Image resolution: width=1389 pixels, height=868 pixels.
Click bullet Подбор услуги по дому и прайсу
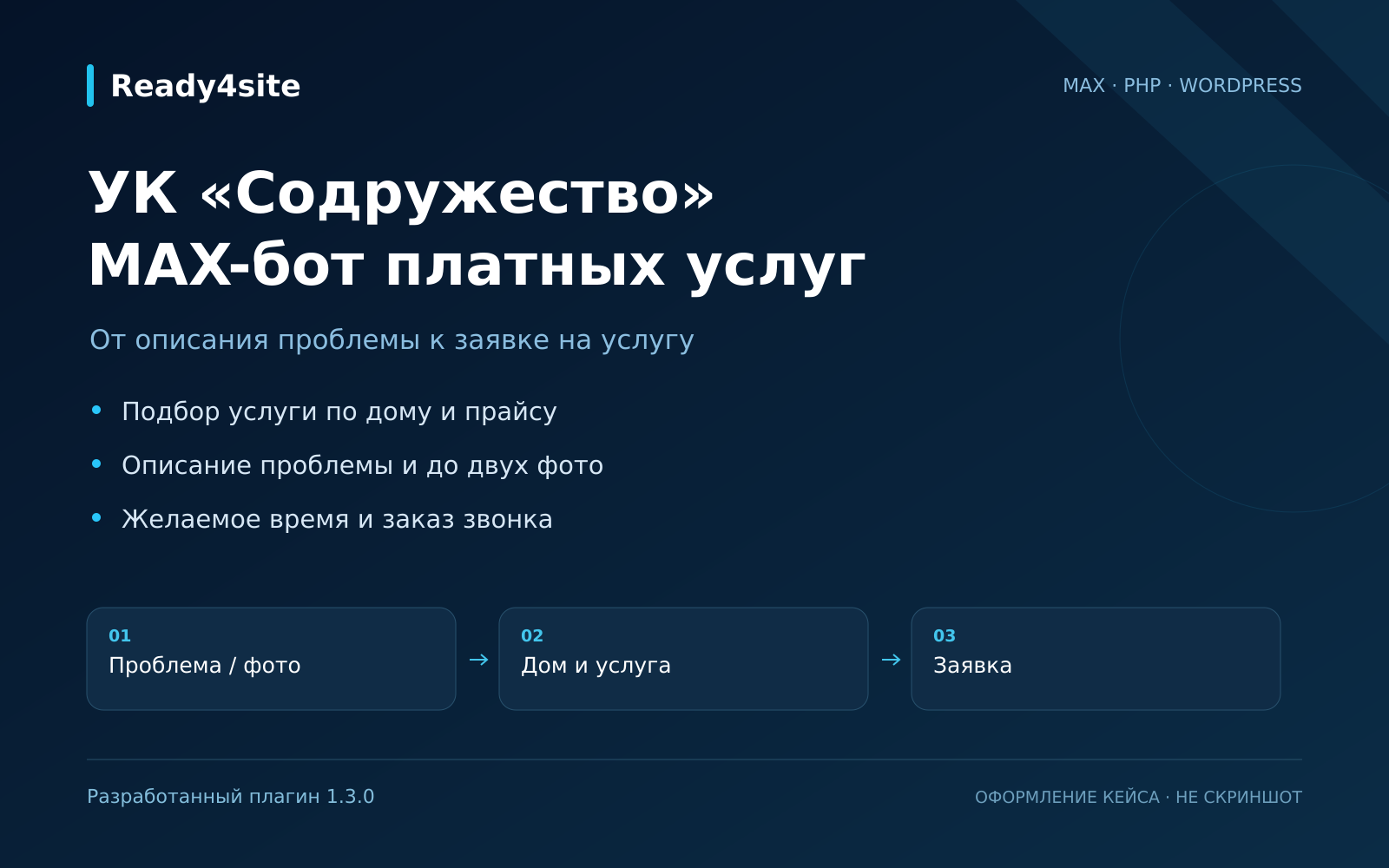339,411
